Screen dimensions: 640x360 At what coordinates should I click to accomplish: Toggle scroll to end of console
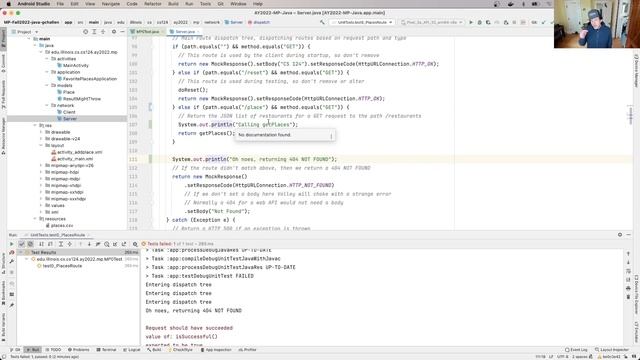tap(628, 280)
